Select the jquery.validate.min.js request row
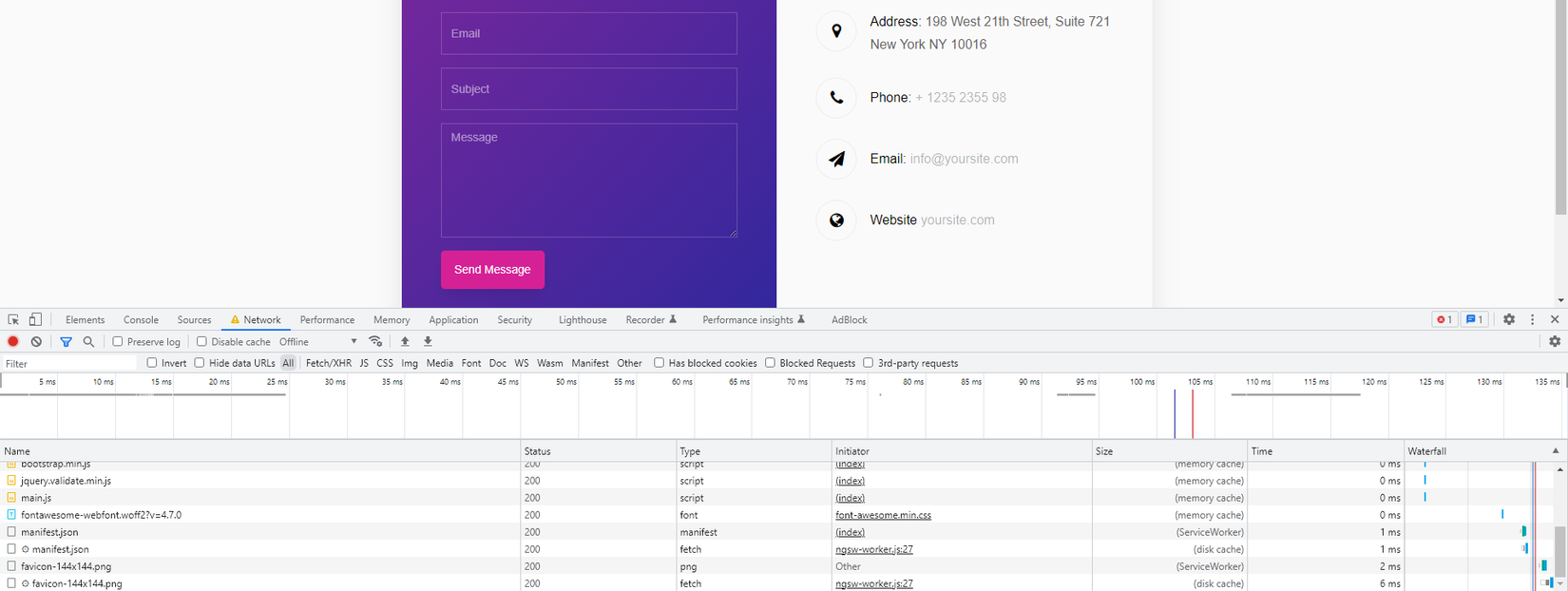The height and width of the screenshot is (591, 1568). (703, 481)
